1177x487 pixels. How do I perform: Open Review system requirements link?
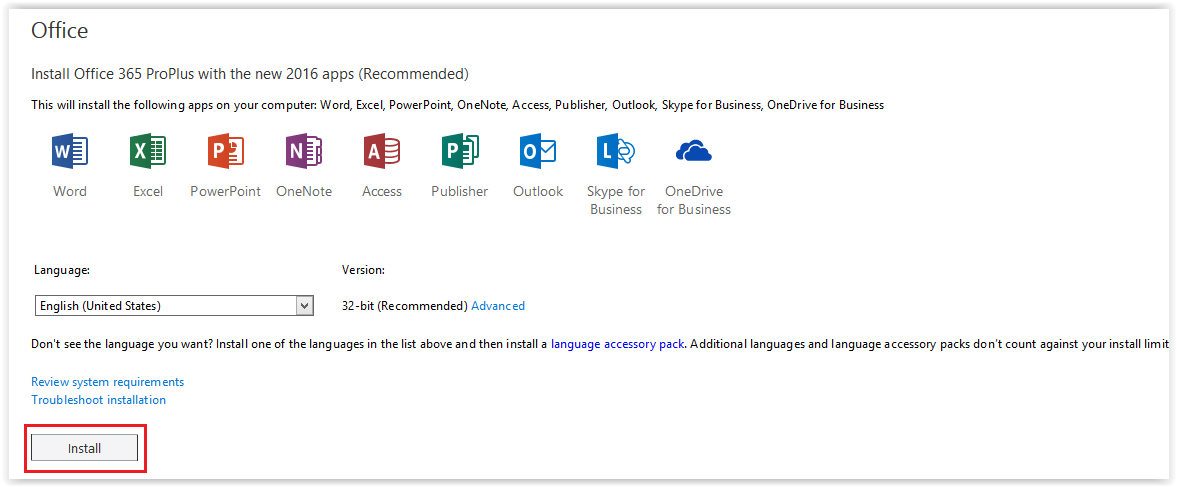click(107, 382)
